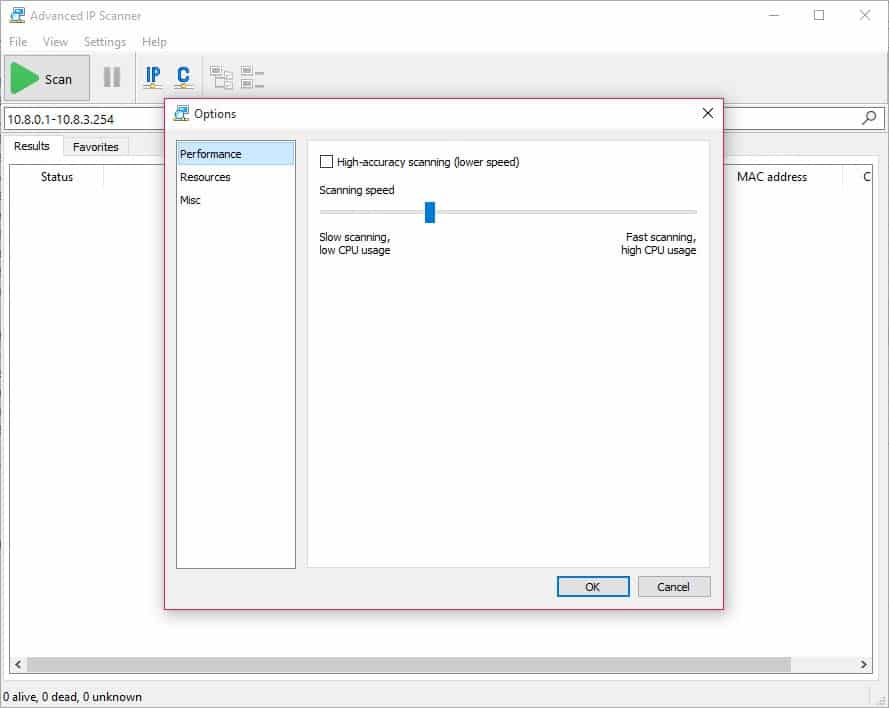Minimize the Advanced IP Scanner window
The width and height of the screenshot is (889, 708).
(774, 15)
